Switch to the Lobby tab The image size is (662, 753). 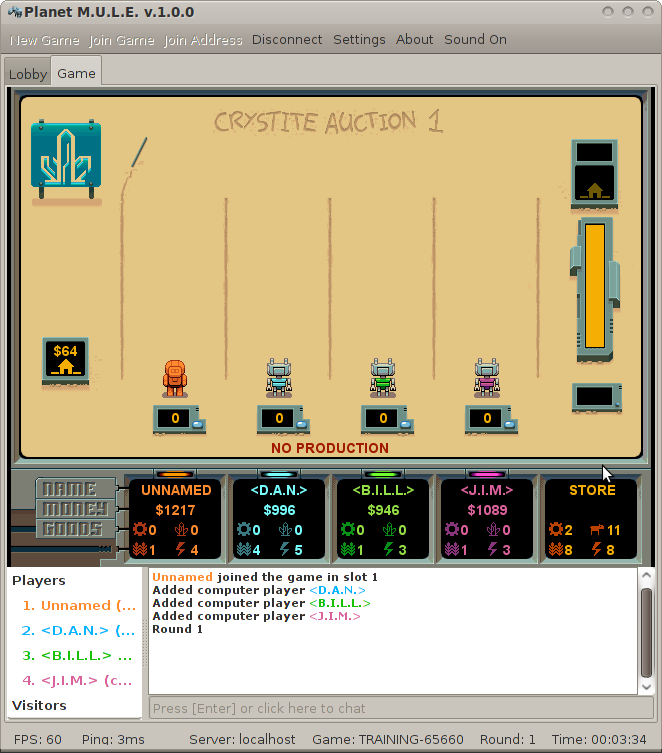[27, 74]
